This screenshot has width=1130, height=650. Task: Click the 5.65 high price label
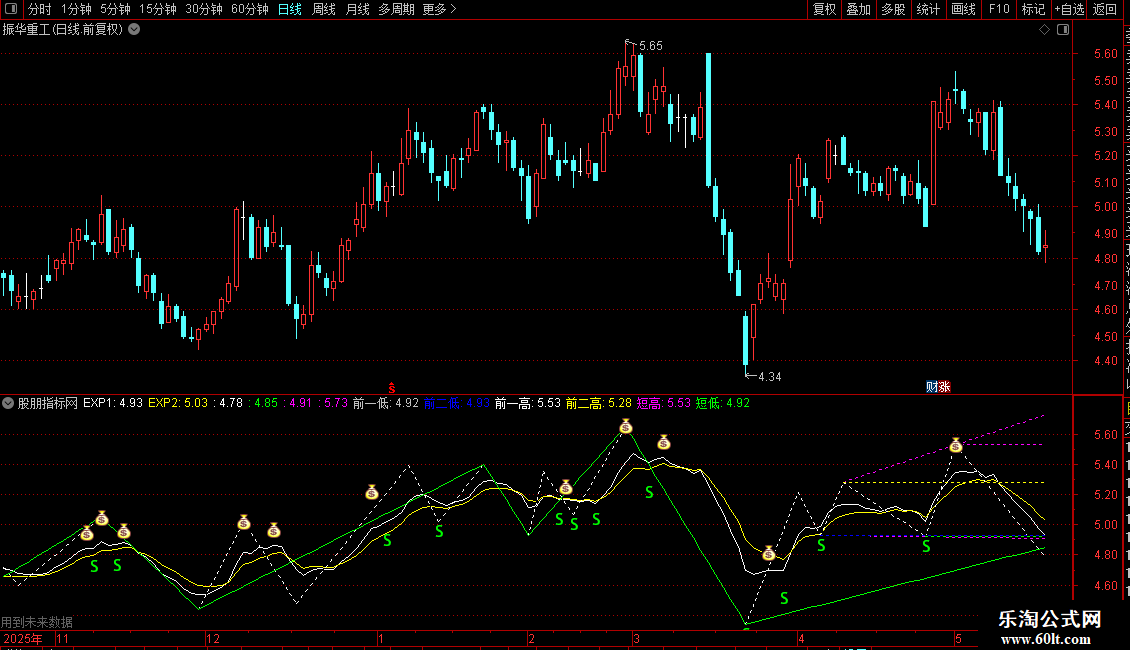click(651, 46)
